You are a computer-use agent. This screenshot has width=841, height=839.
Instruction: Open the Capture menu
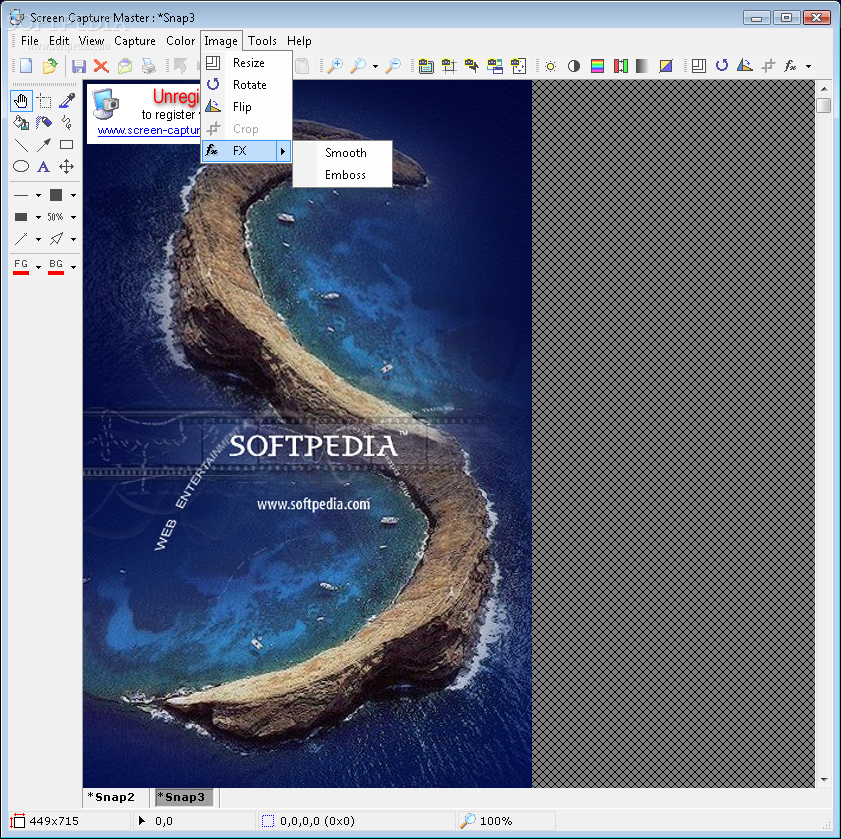[x=135, y=41]
